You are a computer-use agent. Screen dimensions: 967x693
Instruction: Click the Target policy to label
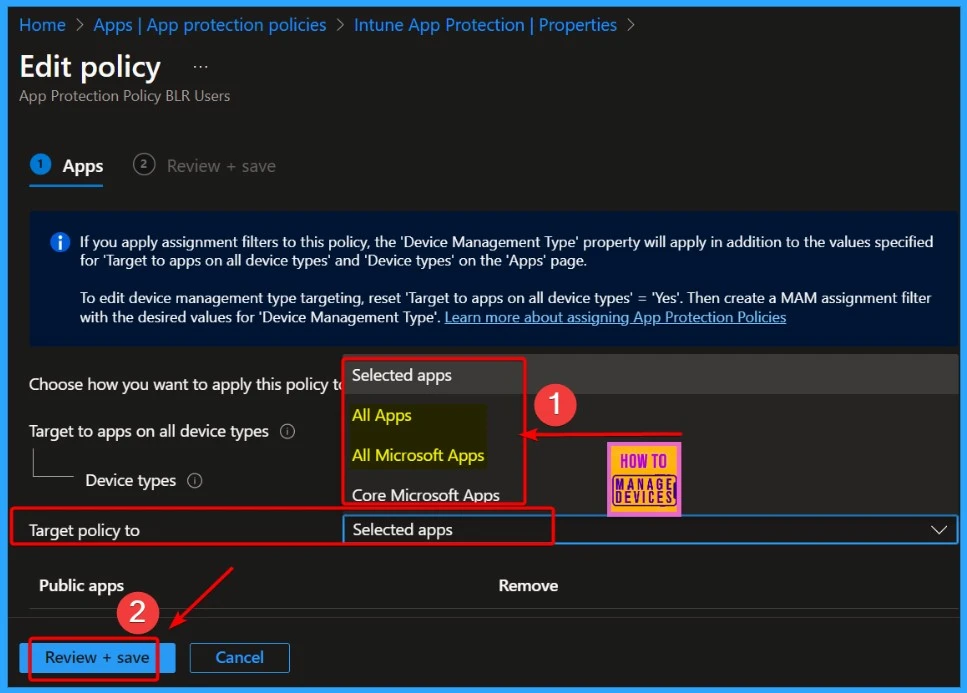(84, 530)
